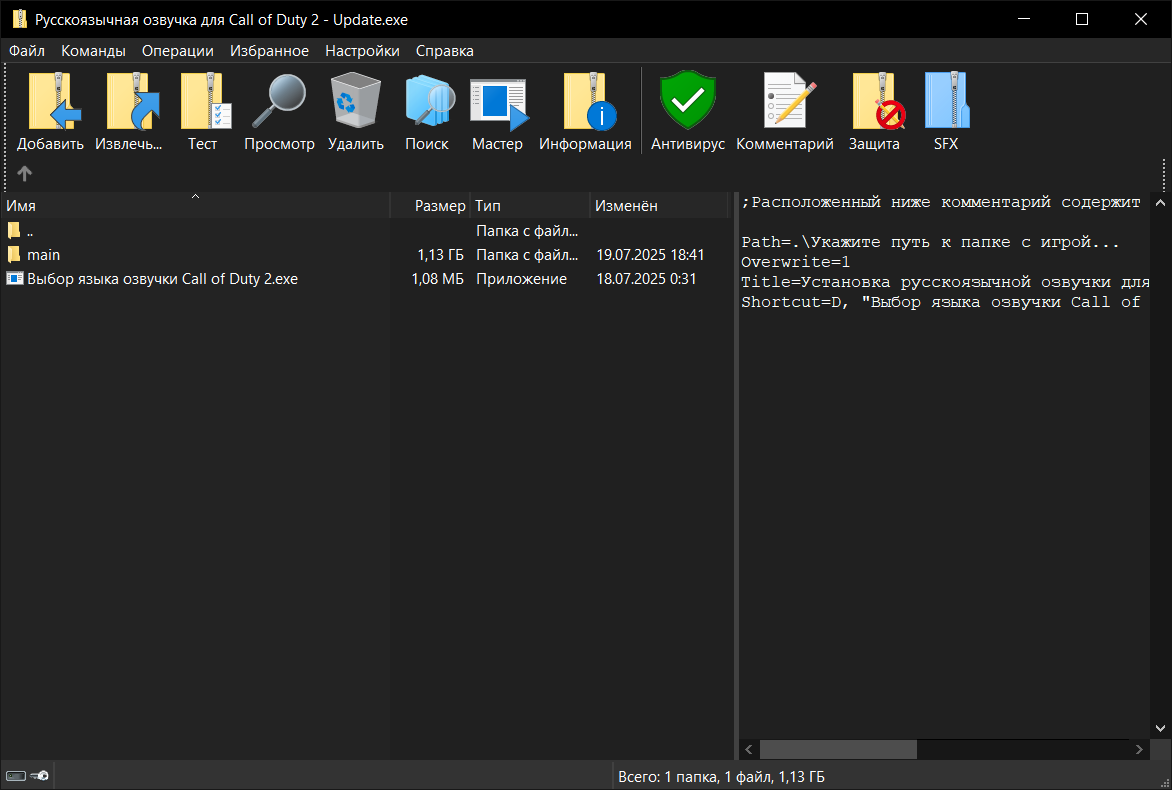Open the Поиск search icon

430,101
